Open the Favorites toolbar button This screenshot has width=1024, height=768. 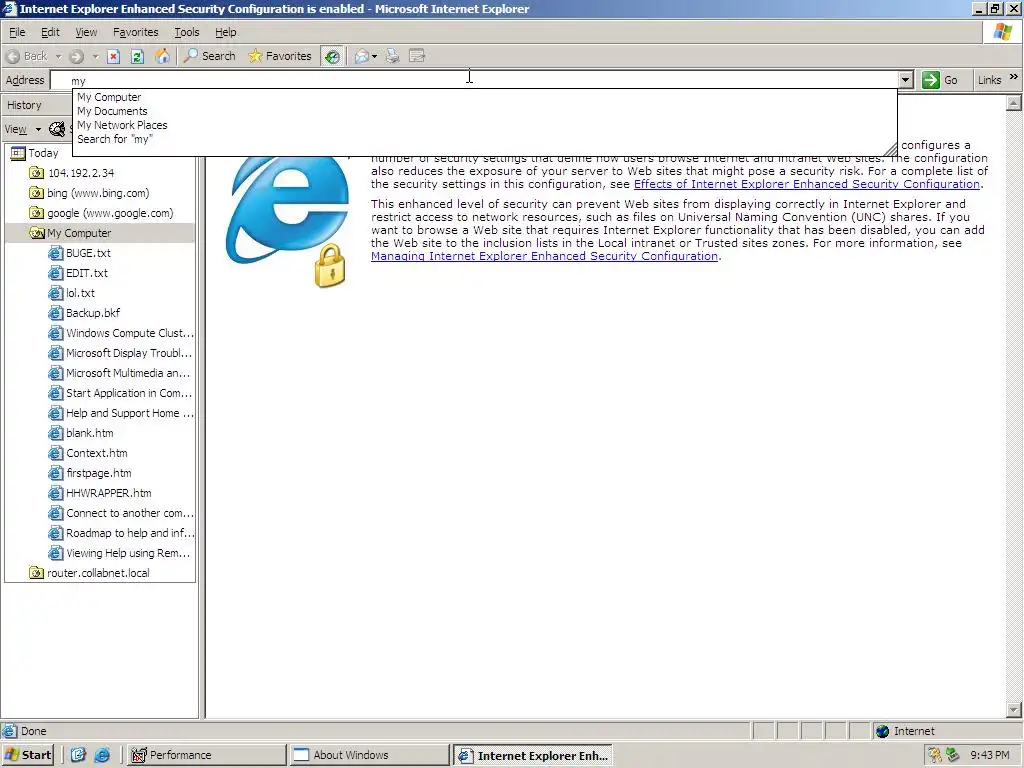280,56
